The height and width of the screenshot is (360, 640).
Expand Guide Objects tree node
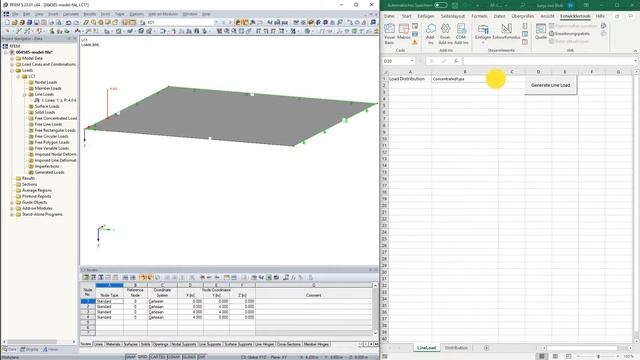[12, 202]
